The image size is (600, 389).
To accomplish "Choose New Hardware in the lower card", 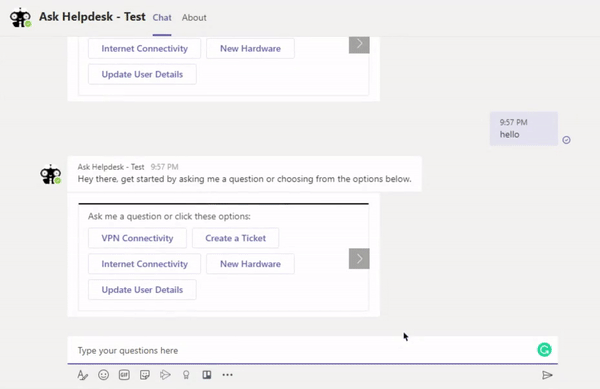I will [x=250, y=264].
